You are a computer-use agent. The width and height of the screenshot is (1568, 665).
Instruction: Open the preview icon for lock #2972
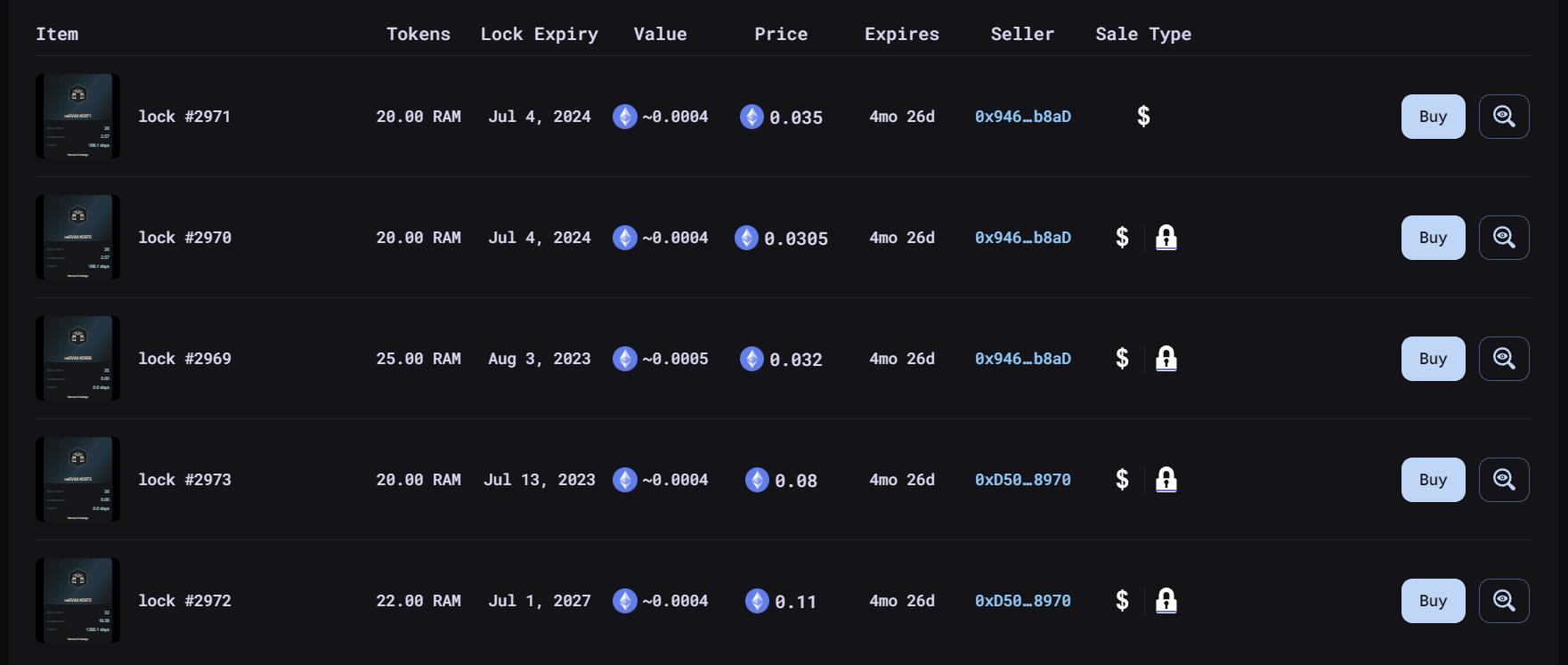tap(1504, 601)
